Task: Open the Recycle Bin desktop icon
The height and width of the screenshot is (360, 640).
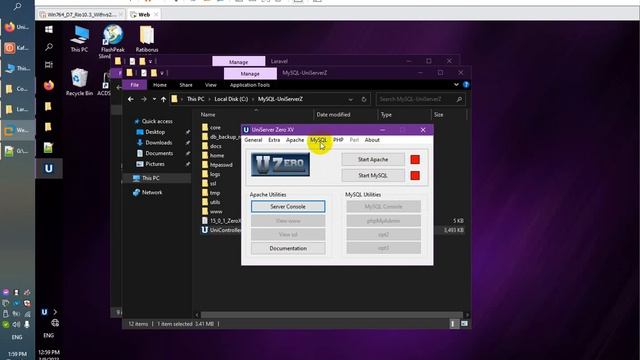Action: (x=79, y=82)
